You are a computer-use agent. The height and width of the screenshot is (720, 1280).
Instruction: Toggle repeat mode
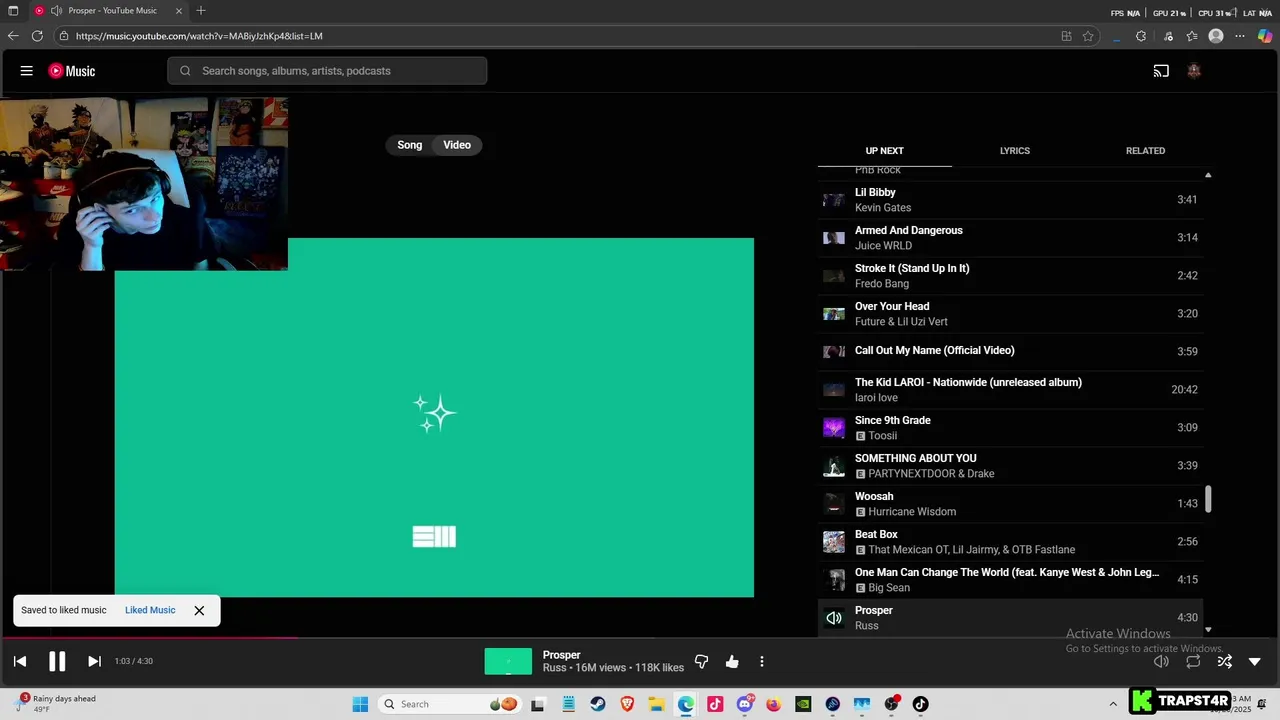(x=1193, y=661)
